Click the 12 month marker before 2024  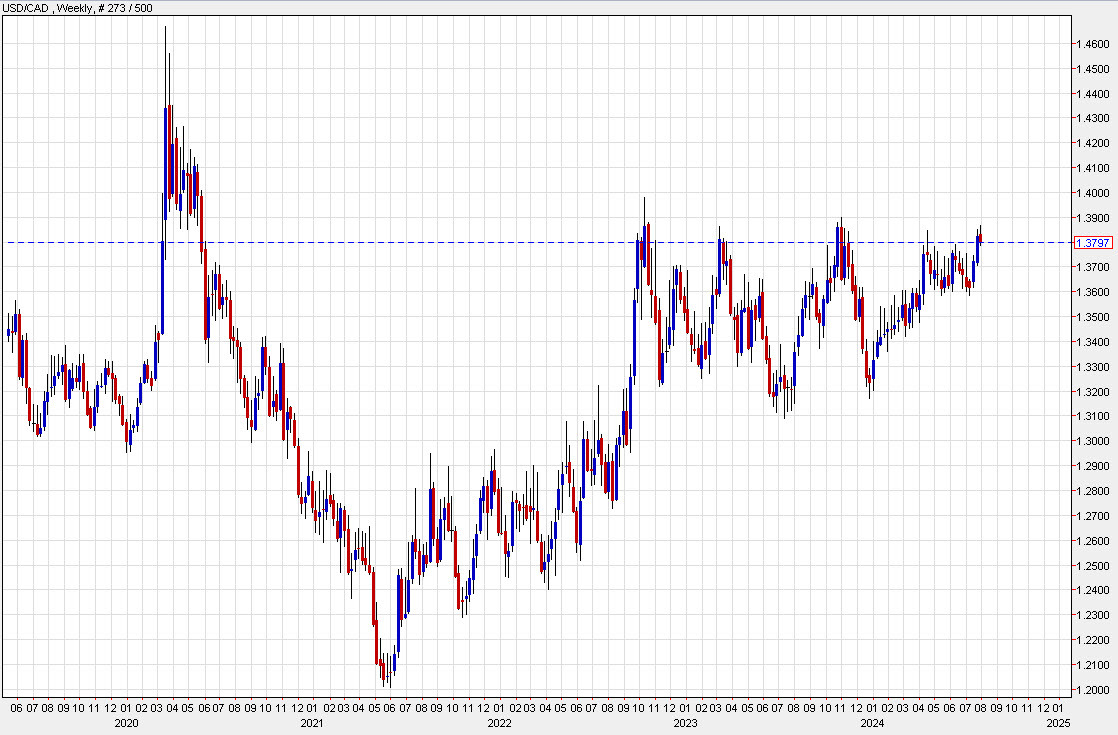tap(858, 709)
